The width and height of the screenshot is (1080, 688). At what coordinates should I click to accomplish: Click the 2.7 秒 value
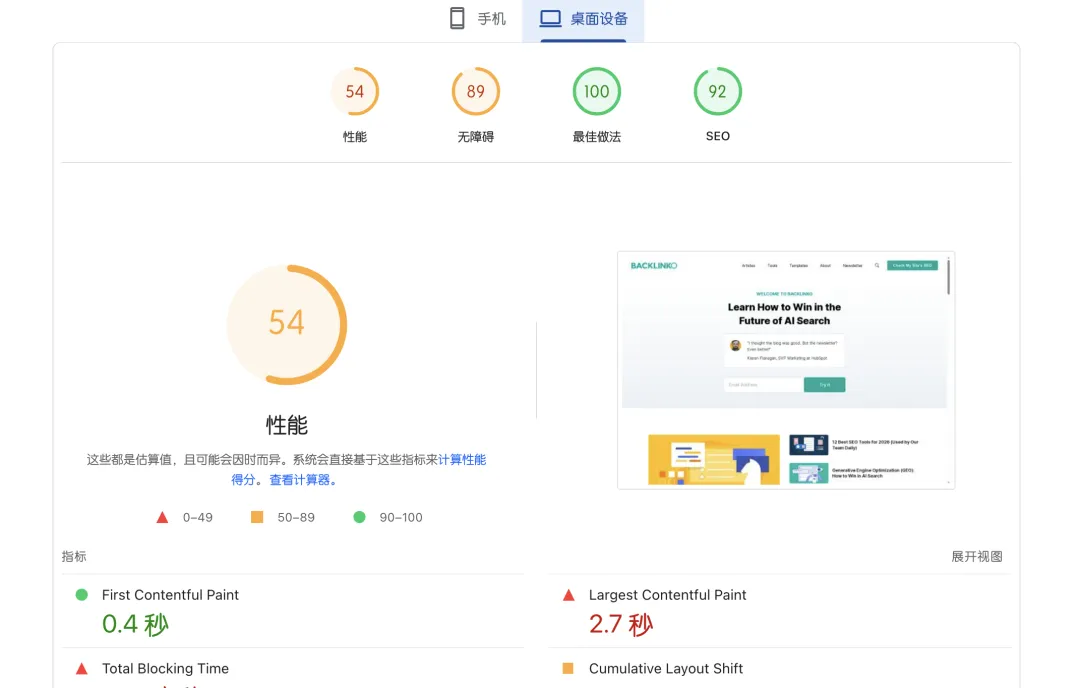coord(621,624)
